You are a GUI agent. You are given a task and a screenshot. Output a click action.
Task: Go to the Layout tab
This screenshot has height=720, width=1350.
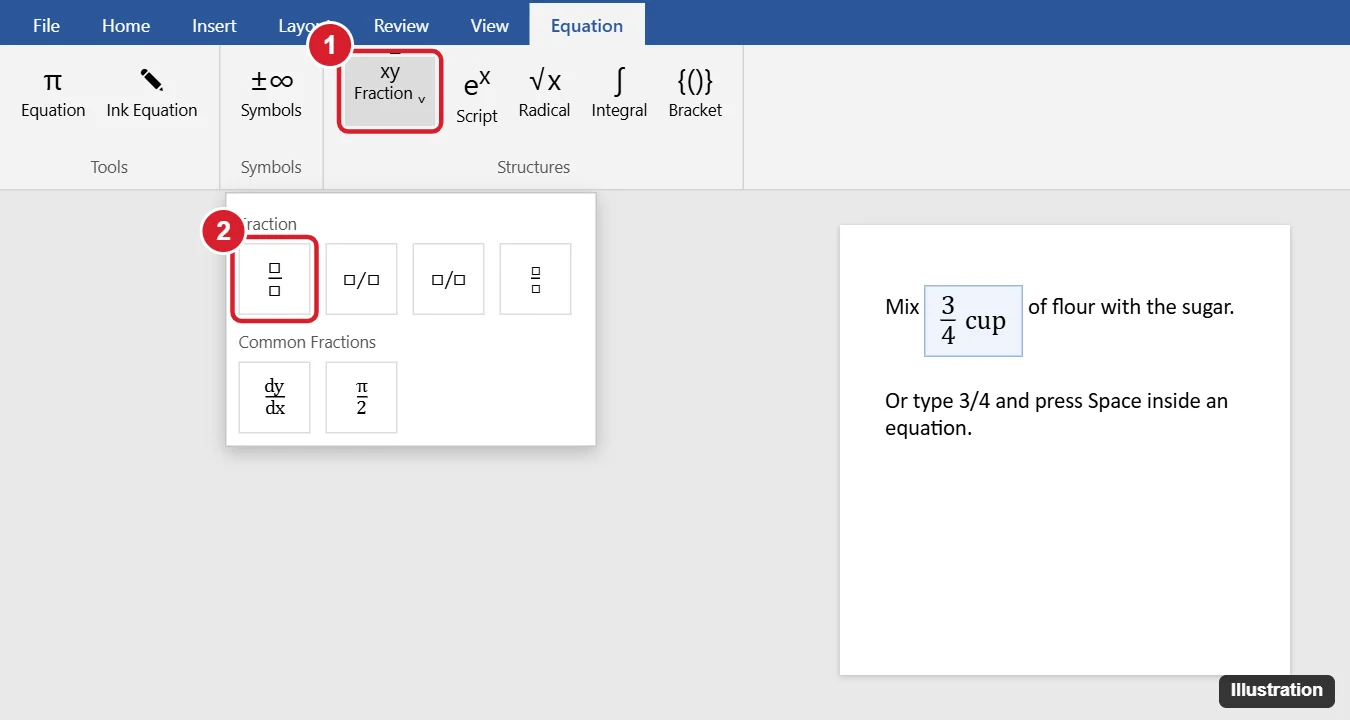tap(304, 26)
